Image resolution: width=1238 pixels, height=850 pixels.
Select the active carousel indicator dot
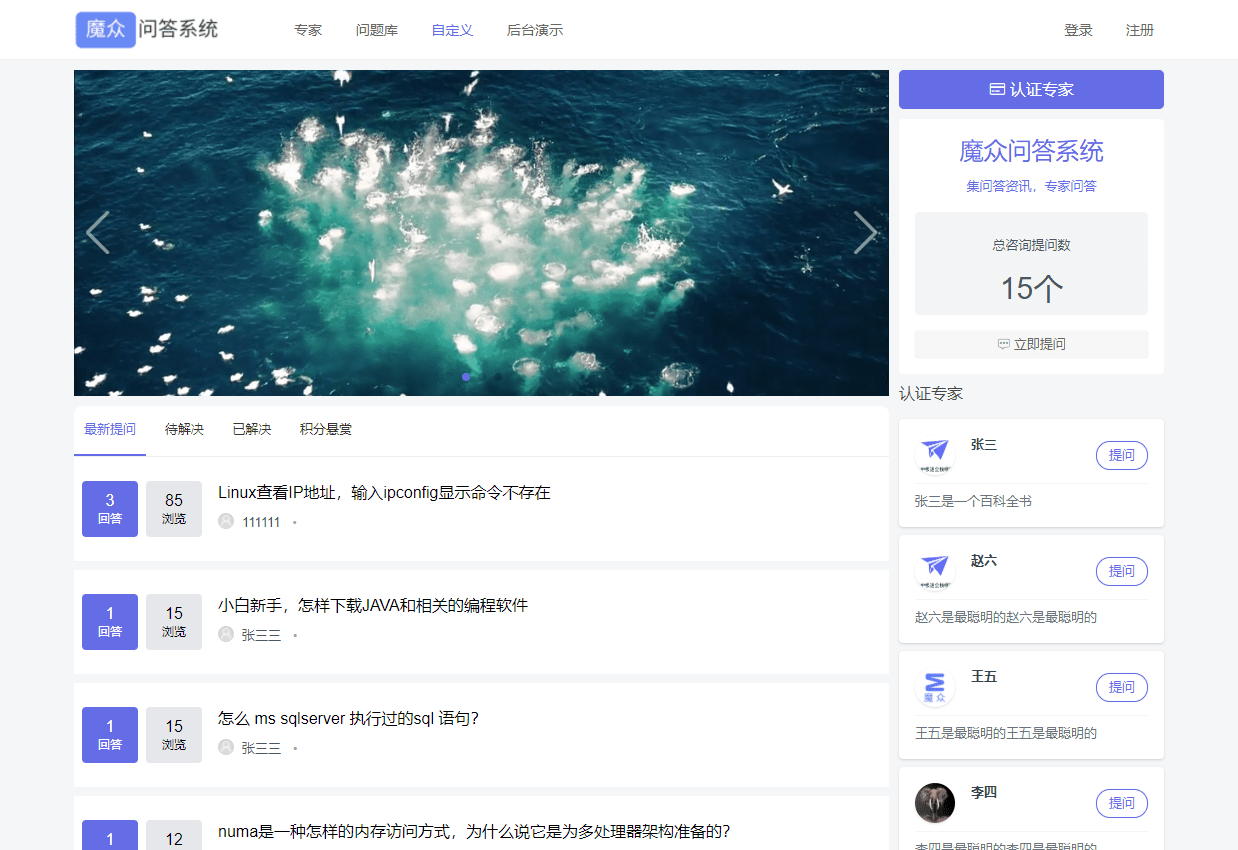pyautogui.click(x=466, y=377)
